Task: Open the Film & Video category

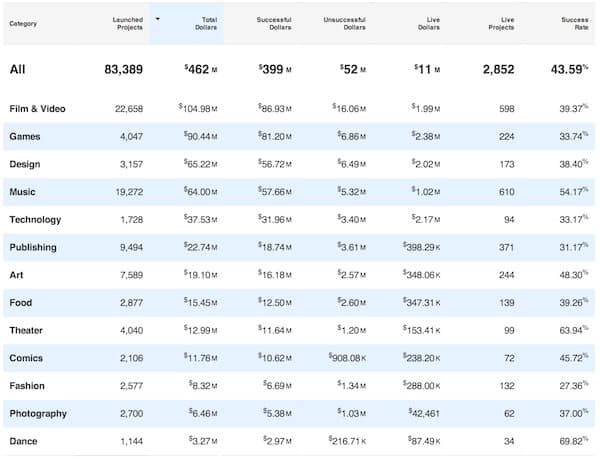Action: click(x=37, y=109)
